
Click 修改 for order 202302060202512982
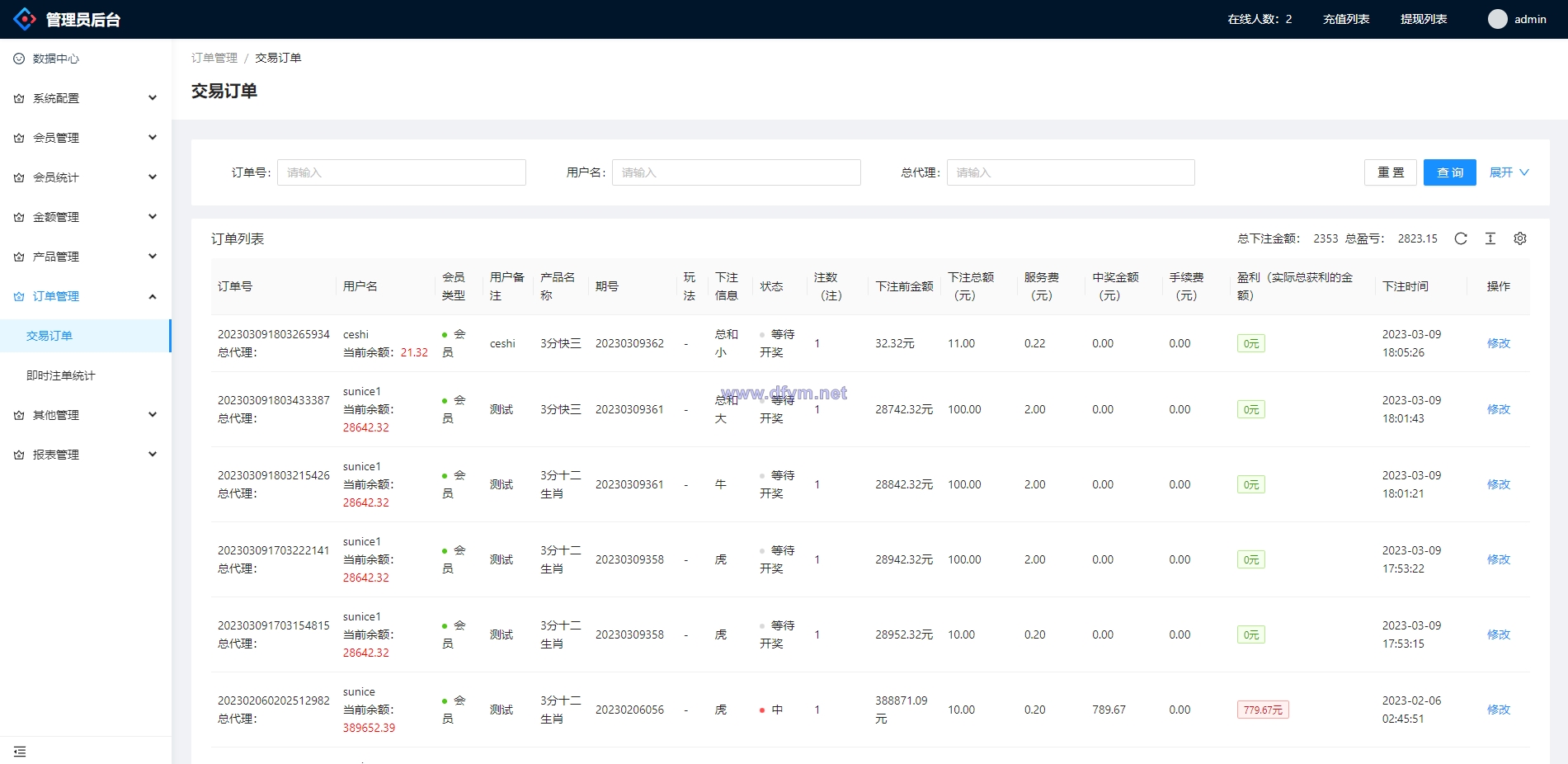coord(1499,710)
